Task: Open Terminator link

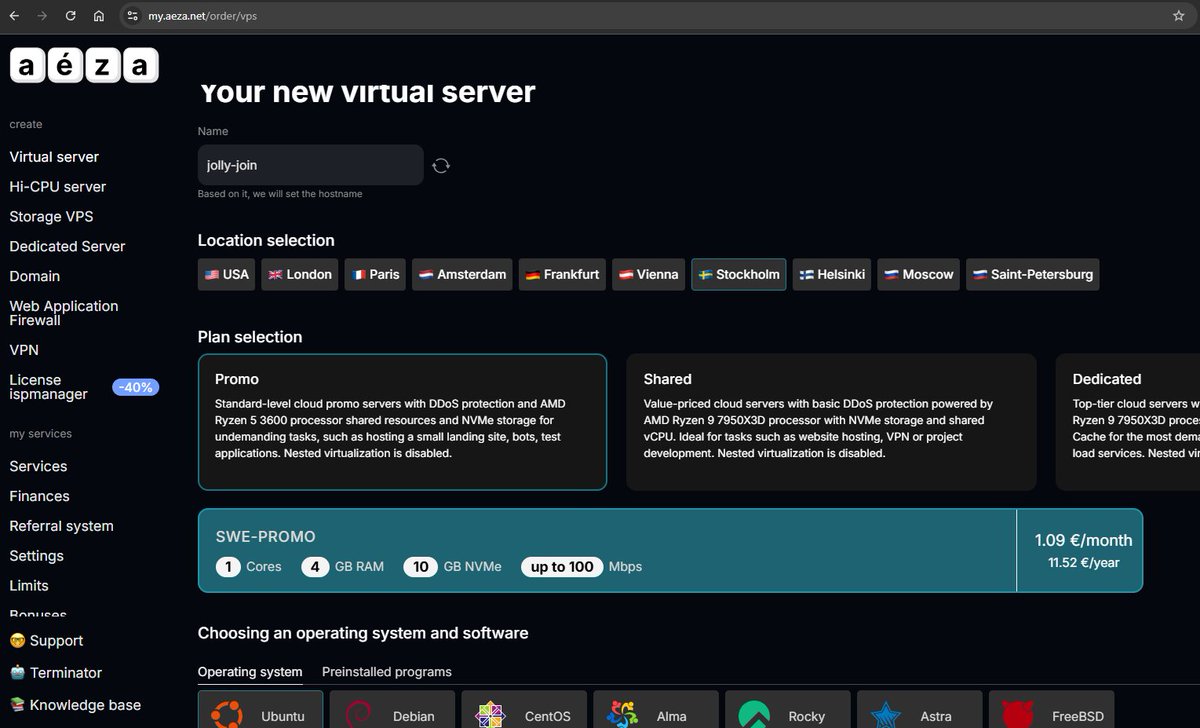Action: tap(56, 673)
